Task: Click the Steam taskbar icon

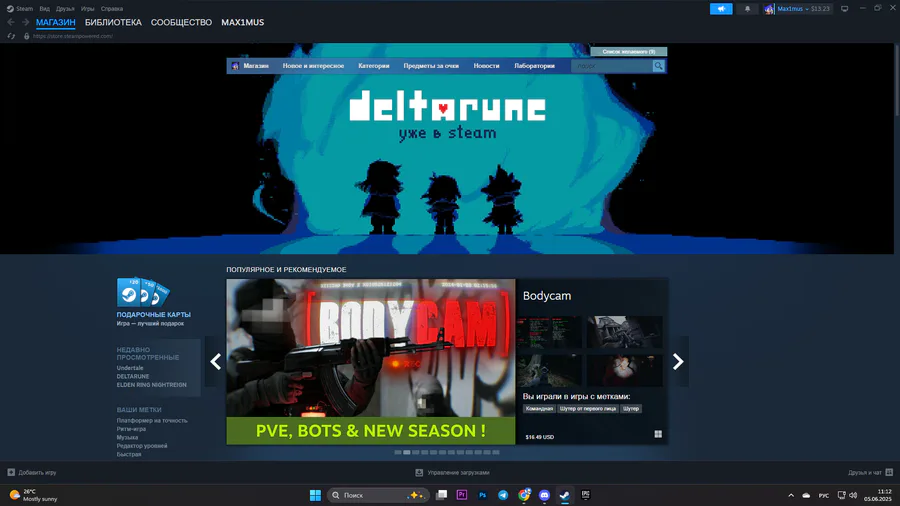Action: coord(565,495)
